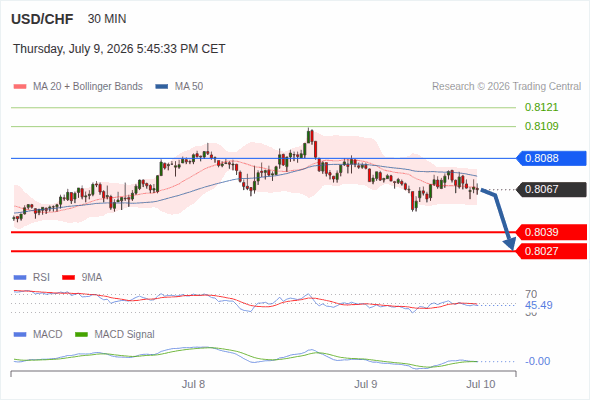Click the RSI legend color swatch
This screenshot has height=400, width=590.
click(x=20, y=278)
